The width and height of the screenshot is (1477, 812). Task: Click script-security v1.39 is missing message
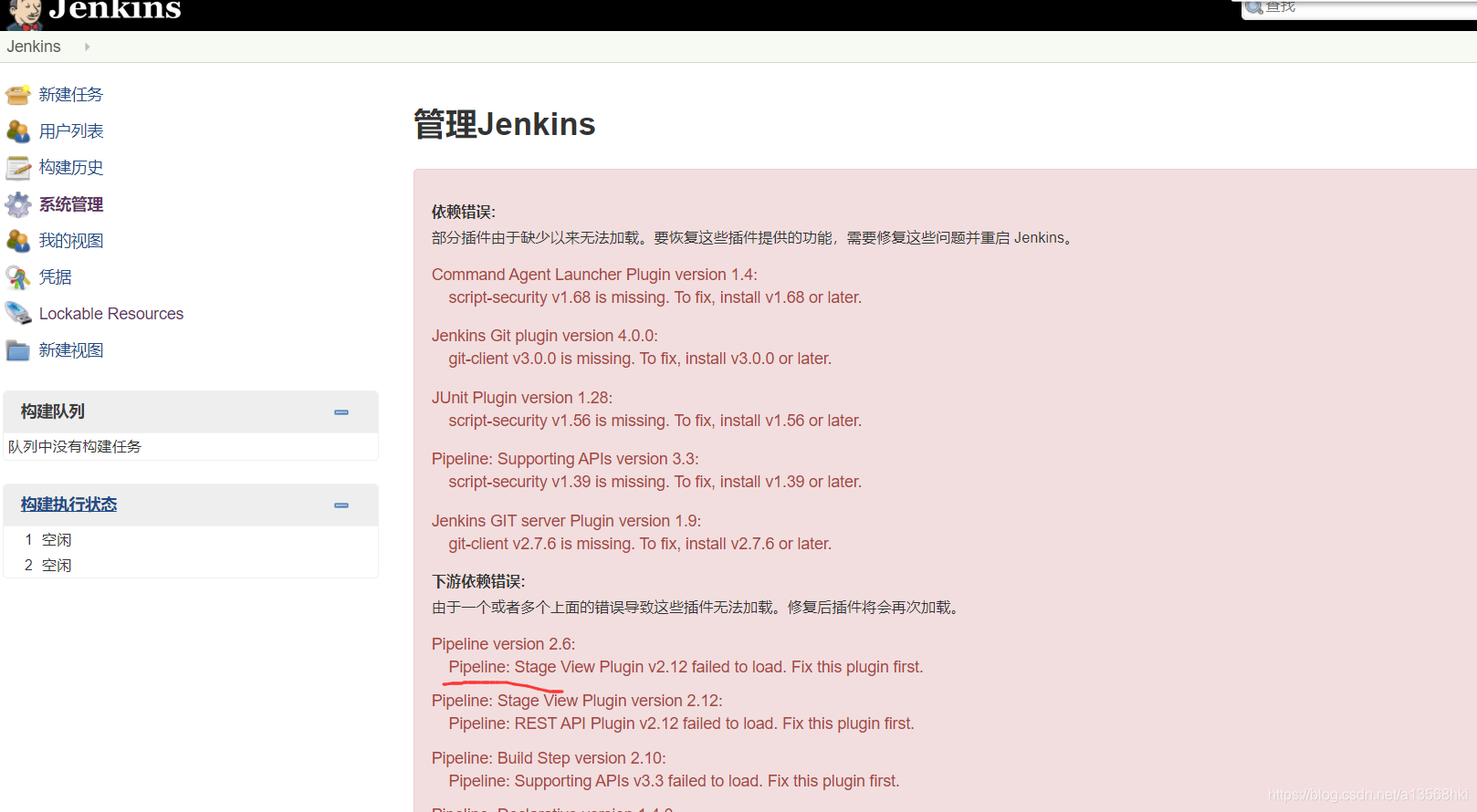pos(655,482)
